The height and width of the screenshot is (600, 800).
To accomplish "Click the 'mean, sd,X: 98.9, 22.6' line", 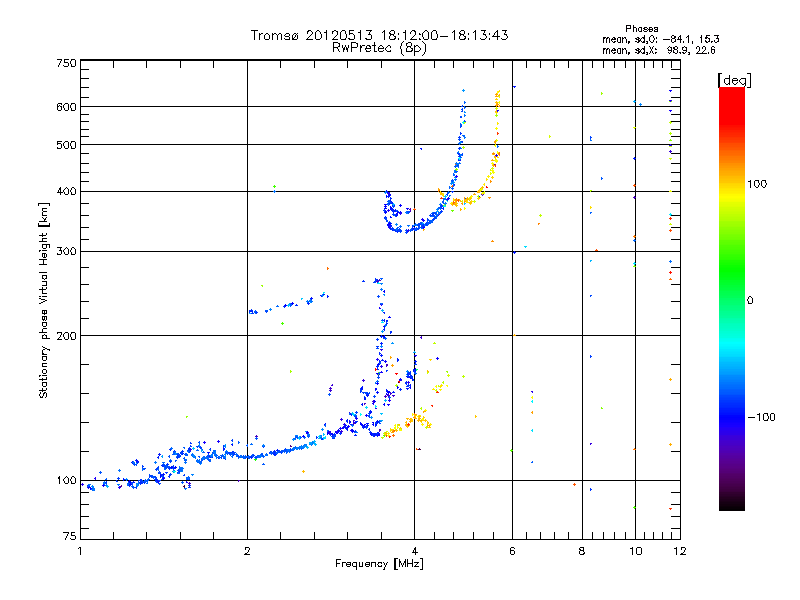I will pos(659,50).
